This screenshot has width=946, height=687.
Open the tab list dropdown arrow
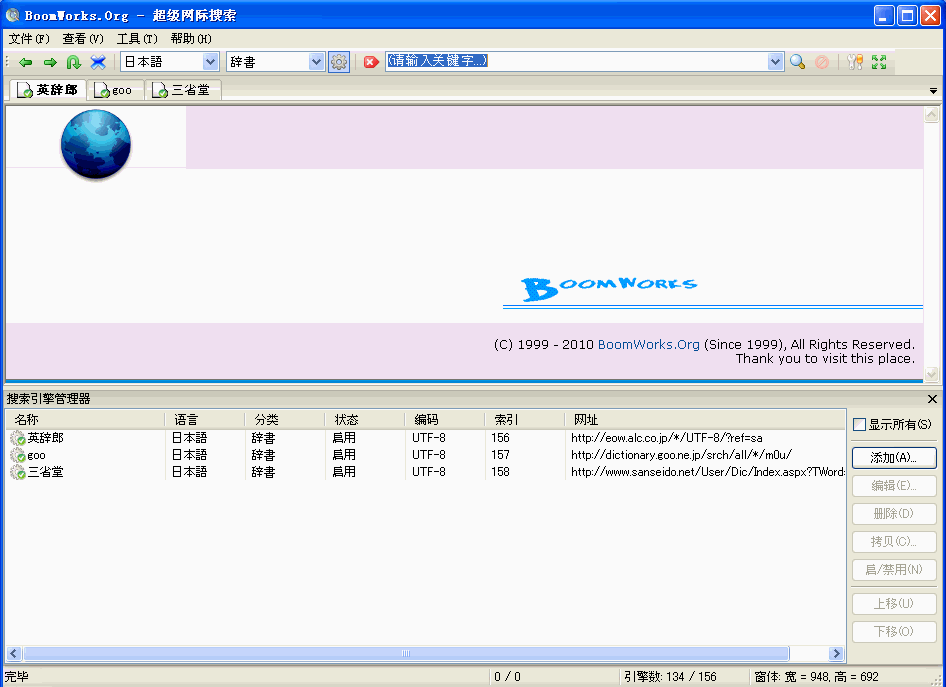pos(933,90)
